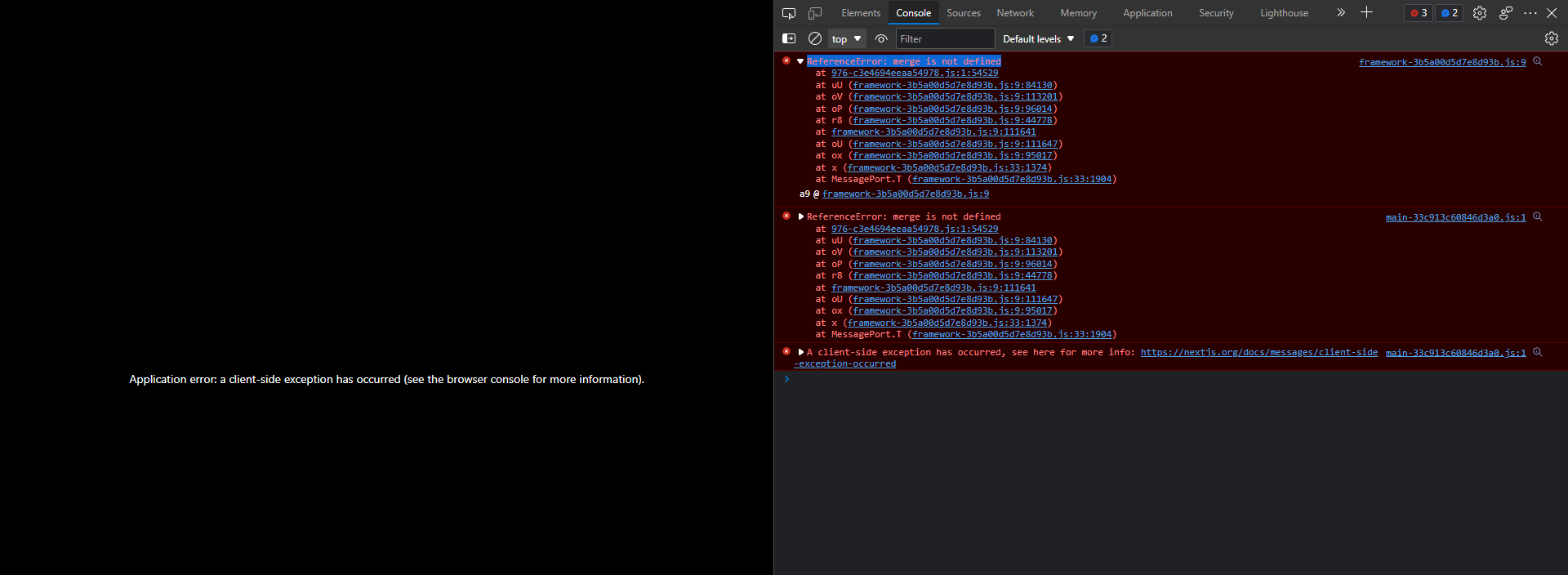Open the Default levels dropdown
The height and width of the screenshot is (575, 1568).
pos(1039,38)
